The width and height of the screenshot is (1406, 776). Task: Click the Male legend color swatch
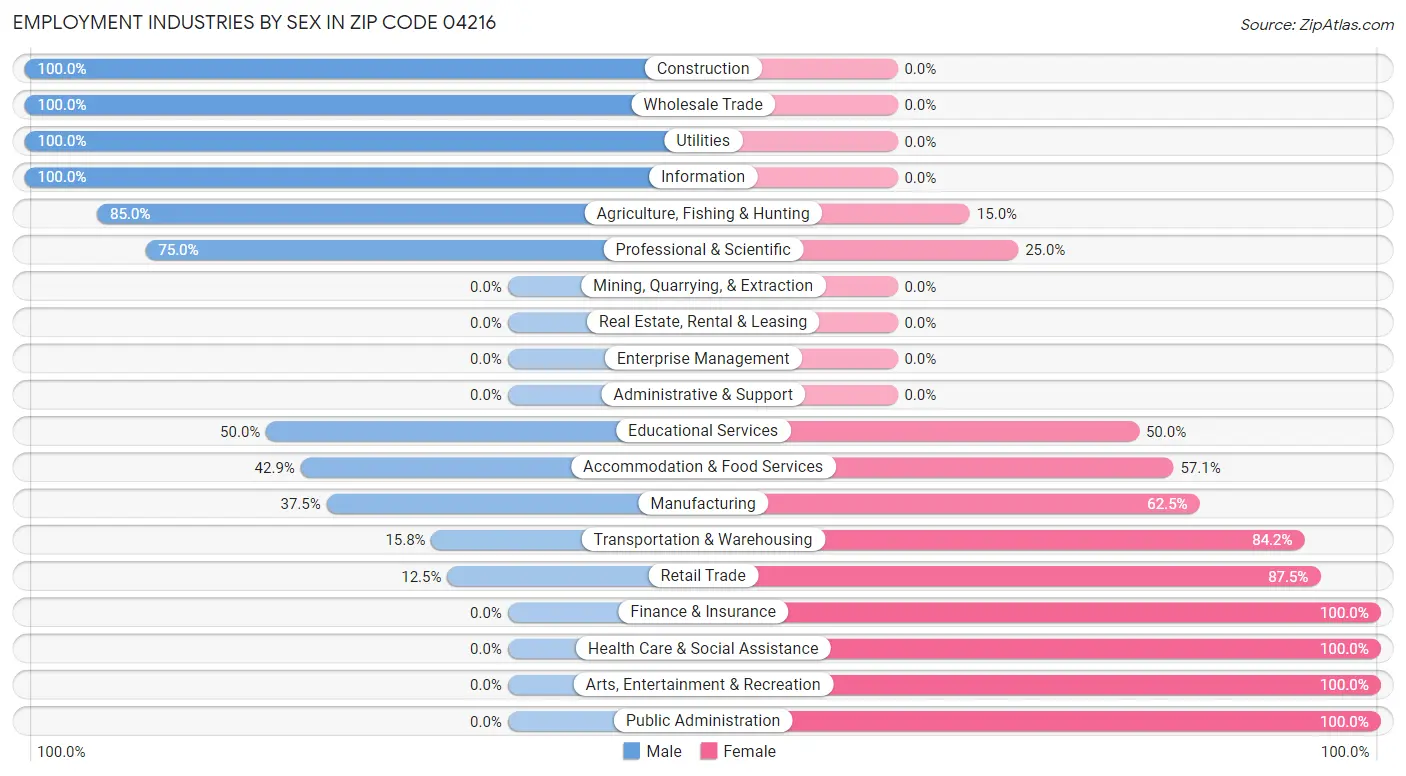(632, 751)
